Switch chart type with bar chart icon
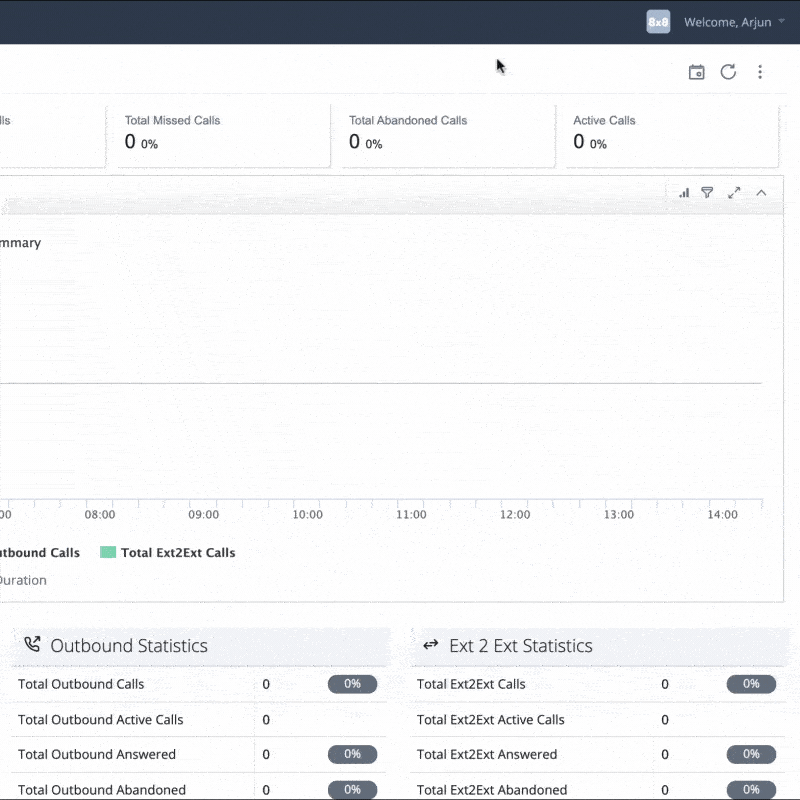The height and width of the screenshot is (800, 800). point(684,193)
